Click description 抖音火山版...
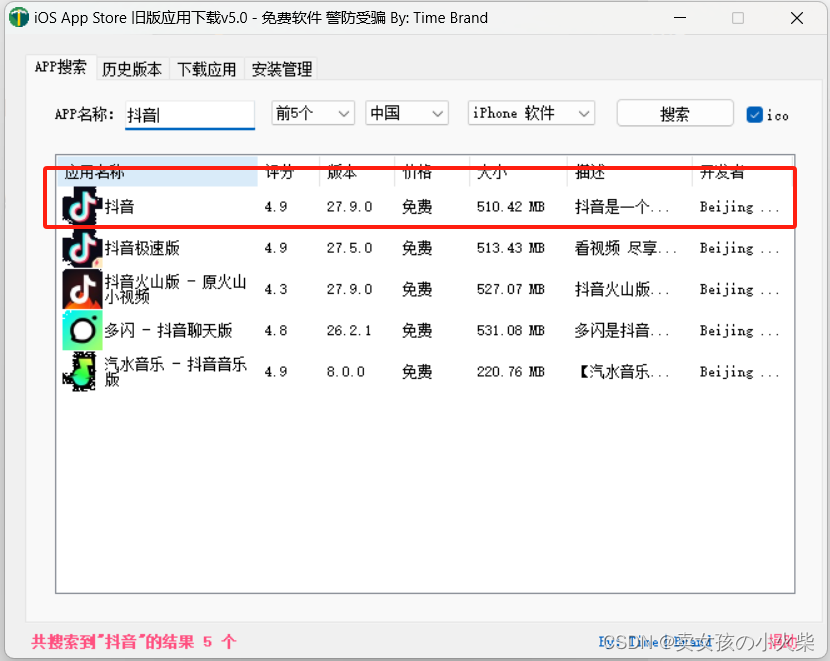This screenshot has width=830, height=661. click(622, 289)
